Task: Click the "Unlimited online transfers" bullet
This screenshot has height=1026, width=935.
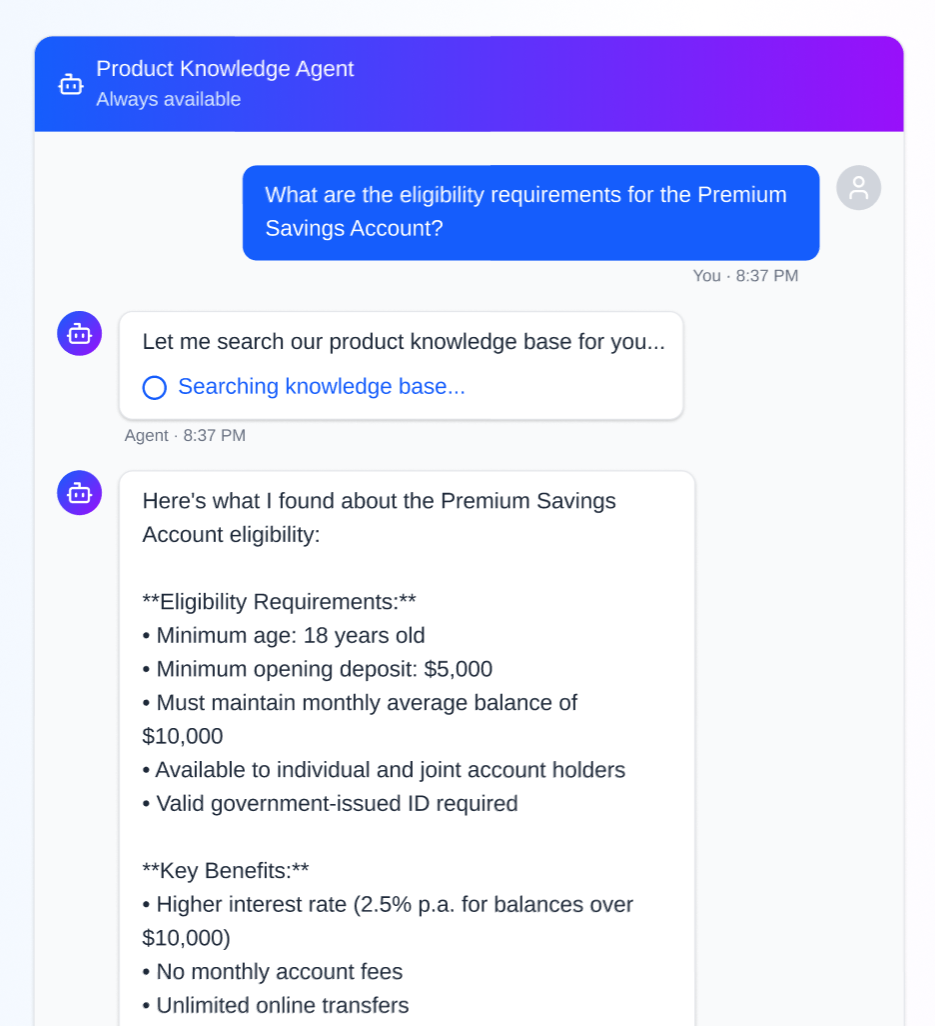Action: (x=282, y=1005)
